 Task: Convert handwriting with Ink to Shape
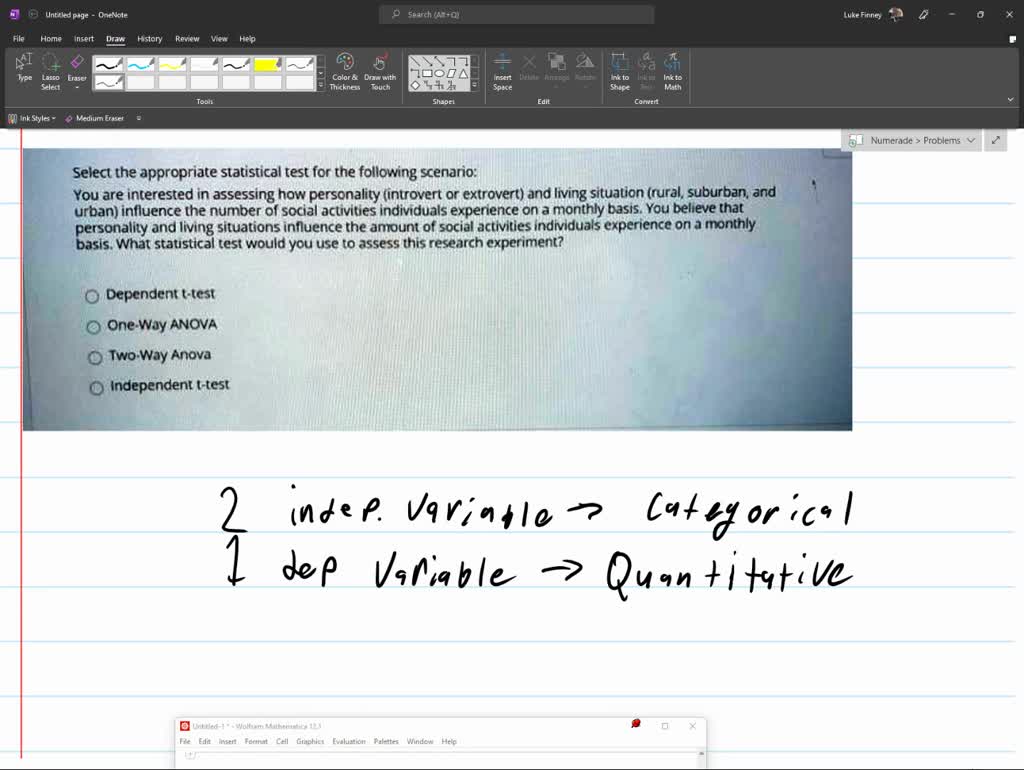620,70
